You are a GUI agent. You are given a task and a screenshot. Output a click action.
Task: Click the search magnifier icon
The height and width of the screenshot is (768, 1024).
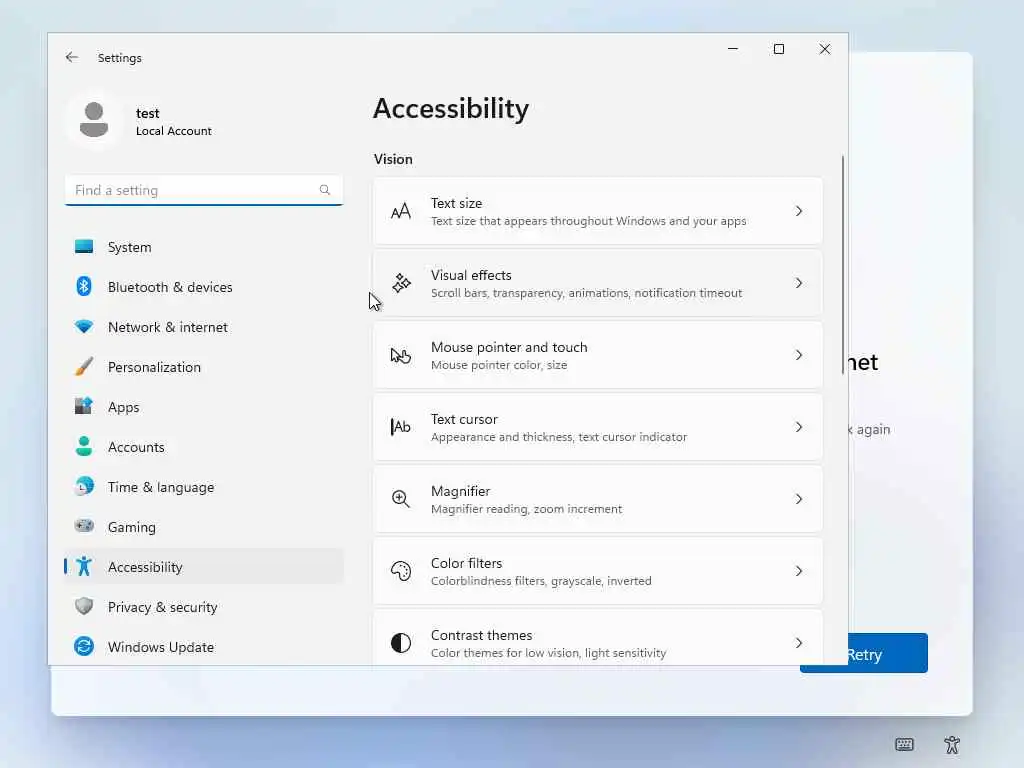coord(325,190)
